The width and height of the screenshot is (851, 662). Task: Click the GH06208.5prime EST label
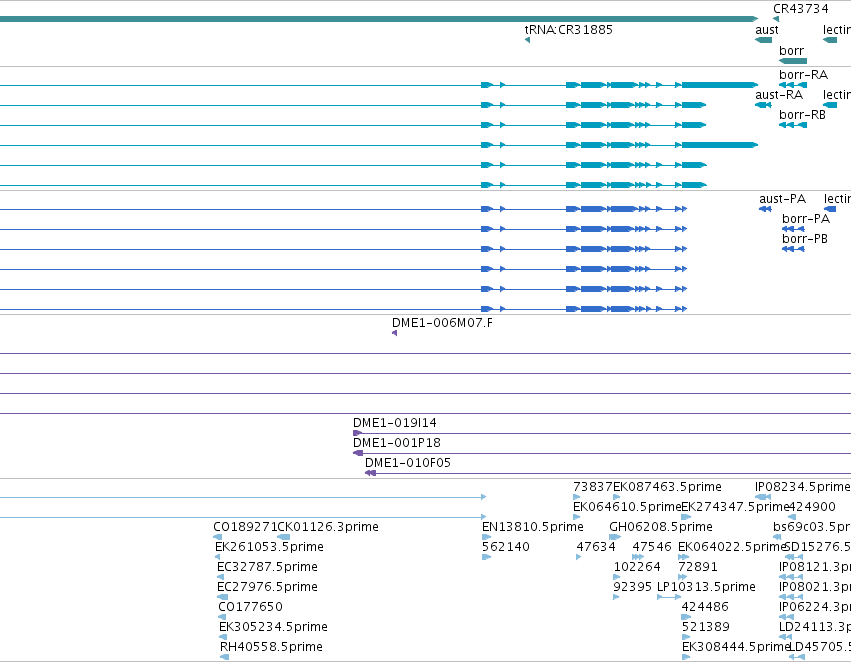click(x=661, y=527)
